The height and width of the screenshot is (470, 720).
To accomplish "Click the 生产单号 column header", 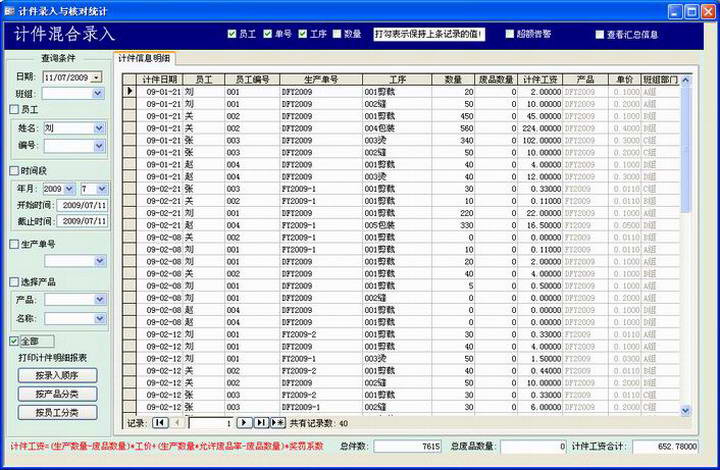I will (x=321, y=79).
